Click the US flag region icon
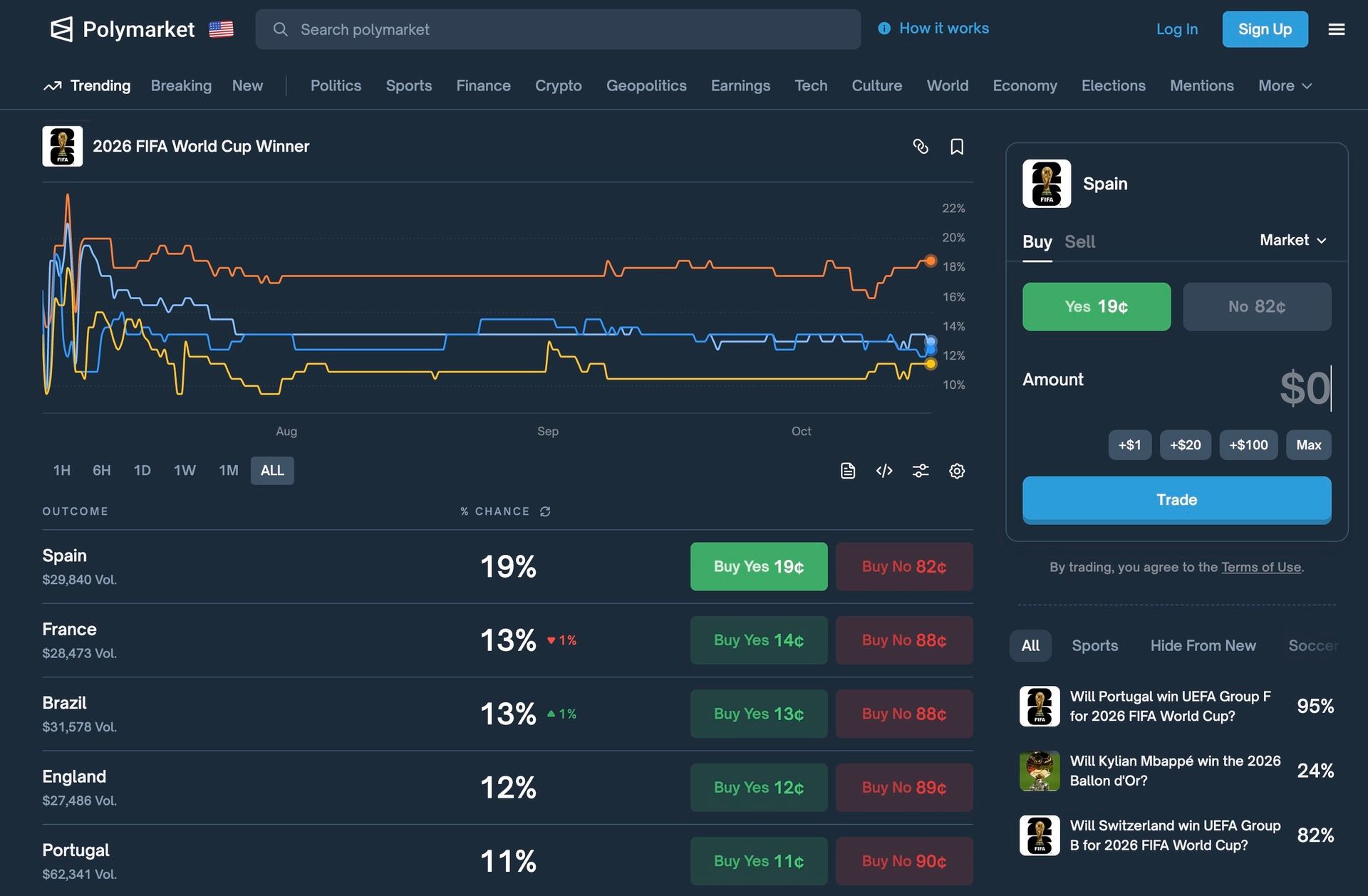The height and width of the screenshot is (896, 1368). (x=221, y=29)
